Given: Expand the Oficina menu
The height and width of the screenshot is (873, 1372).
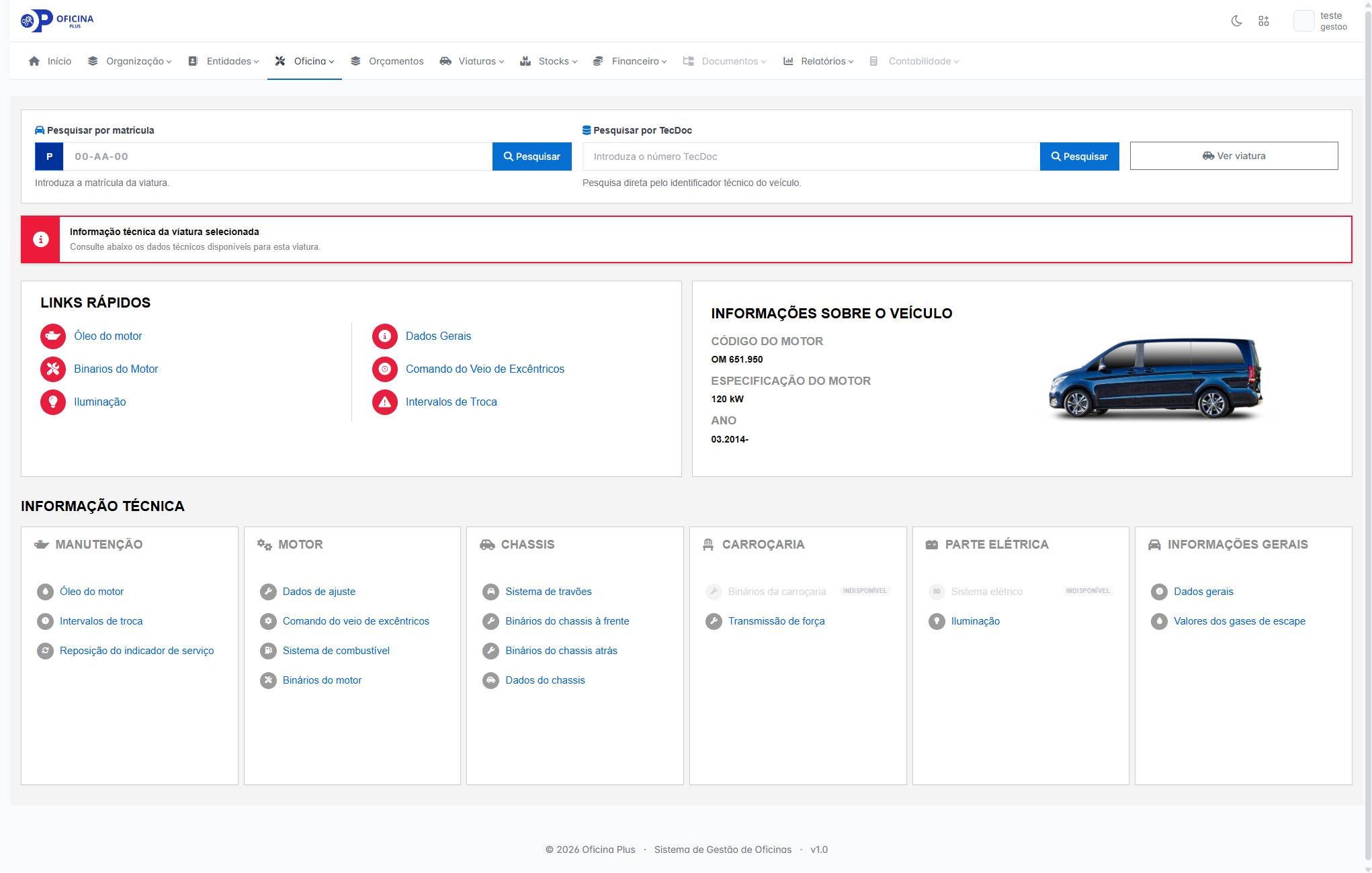Looking at the screenshot, I should (x=304, y=61).
